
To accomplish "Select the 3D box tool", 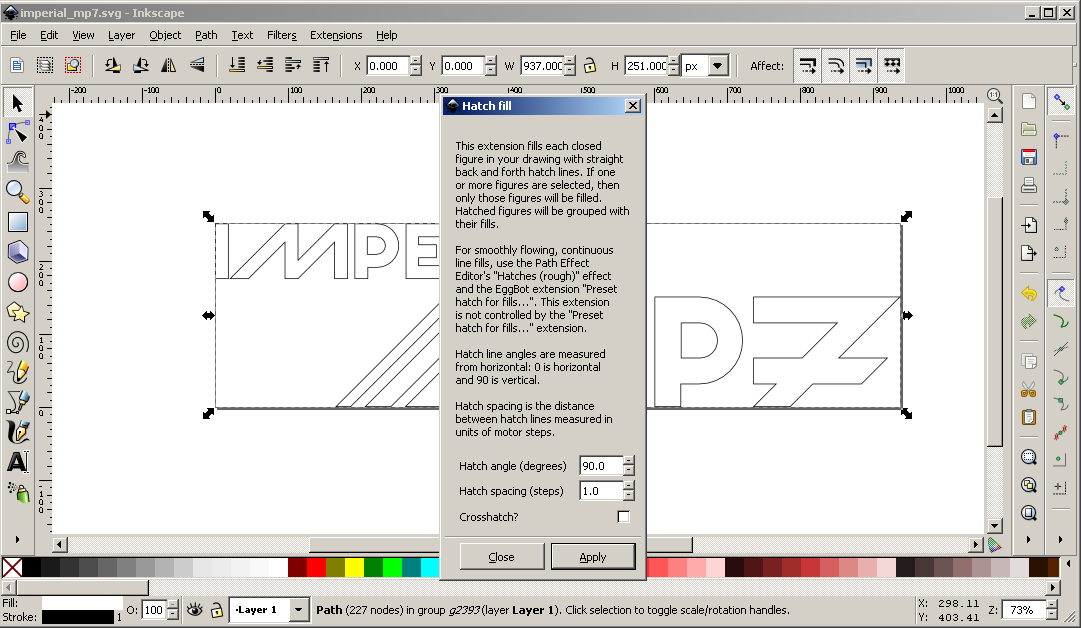I will point(17,252).
